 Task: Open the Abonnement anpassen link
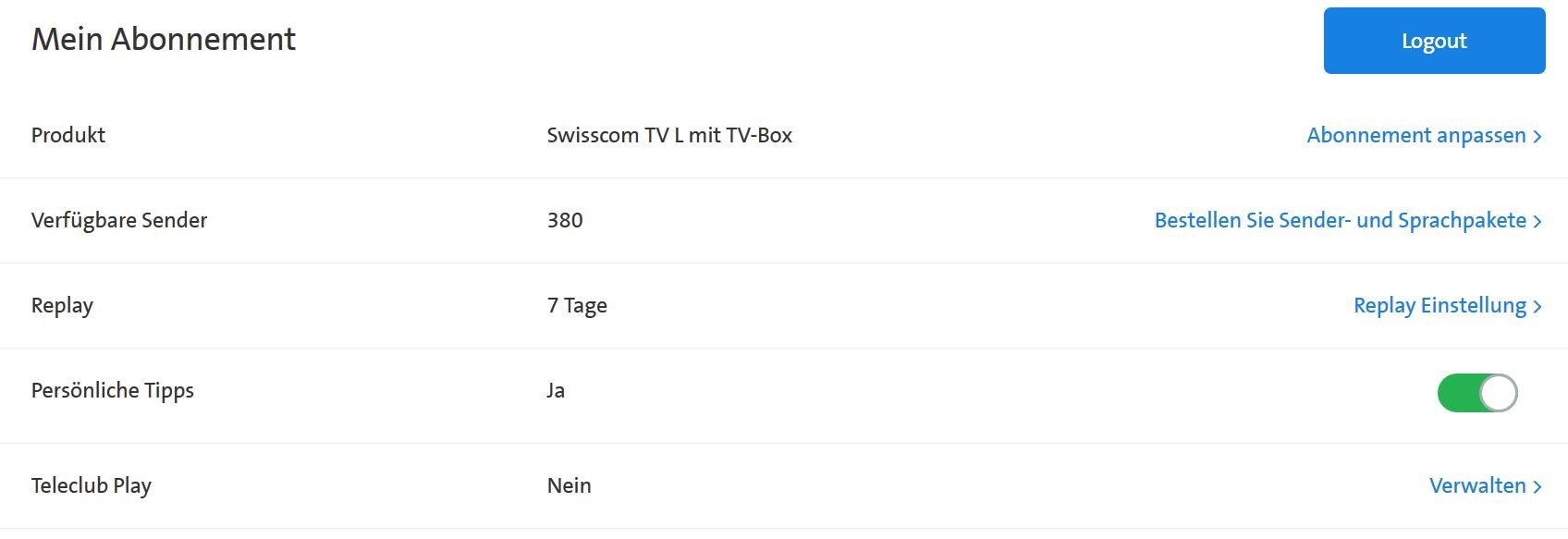tap(1415, 135)
